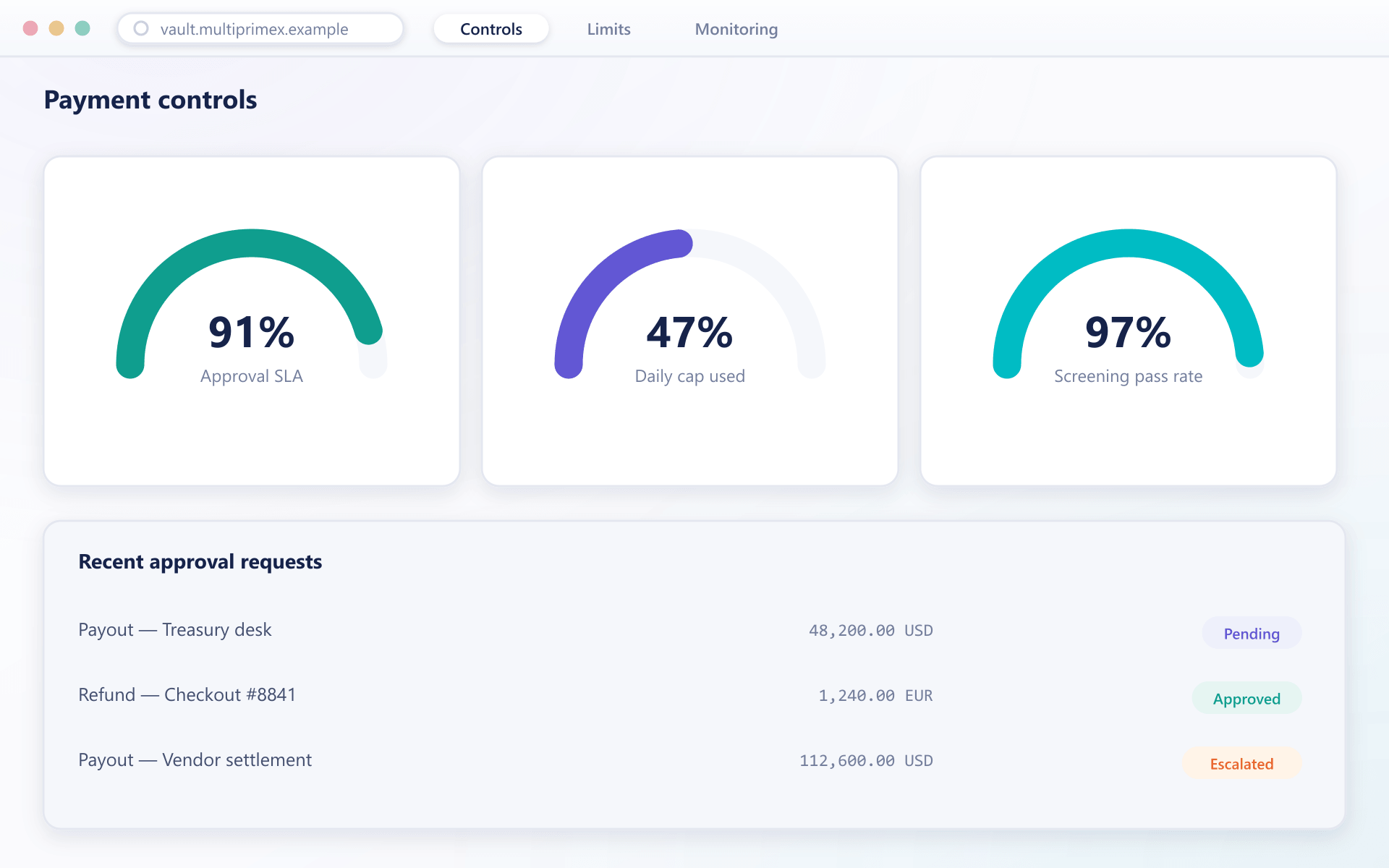The image size is (1389, 868).
Task: Click the red window close dot
Action: click(30, 28)
